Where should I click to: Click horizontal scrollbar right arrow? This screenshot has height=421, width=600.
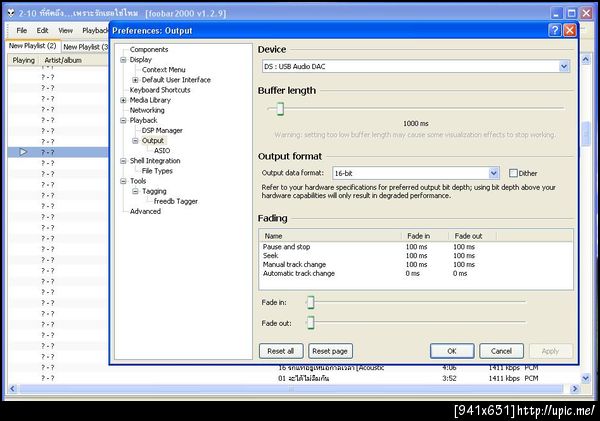[575, 389]
